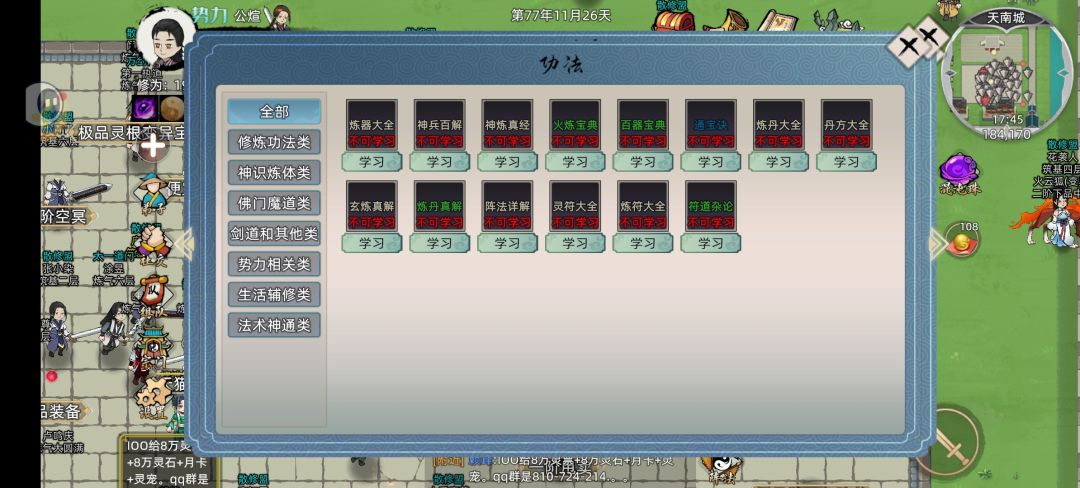Click 学习 under 玄炼真解
Viewport: 1080px width, 488px height.
[371, 243]
